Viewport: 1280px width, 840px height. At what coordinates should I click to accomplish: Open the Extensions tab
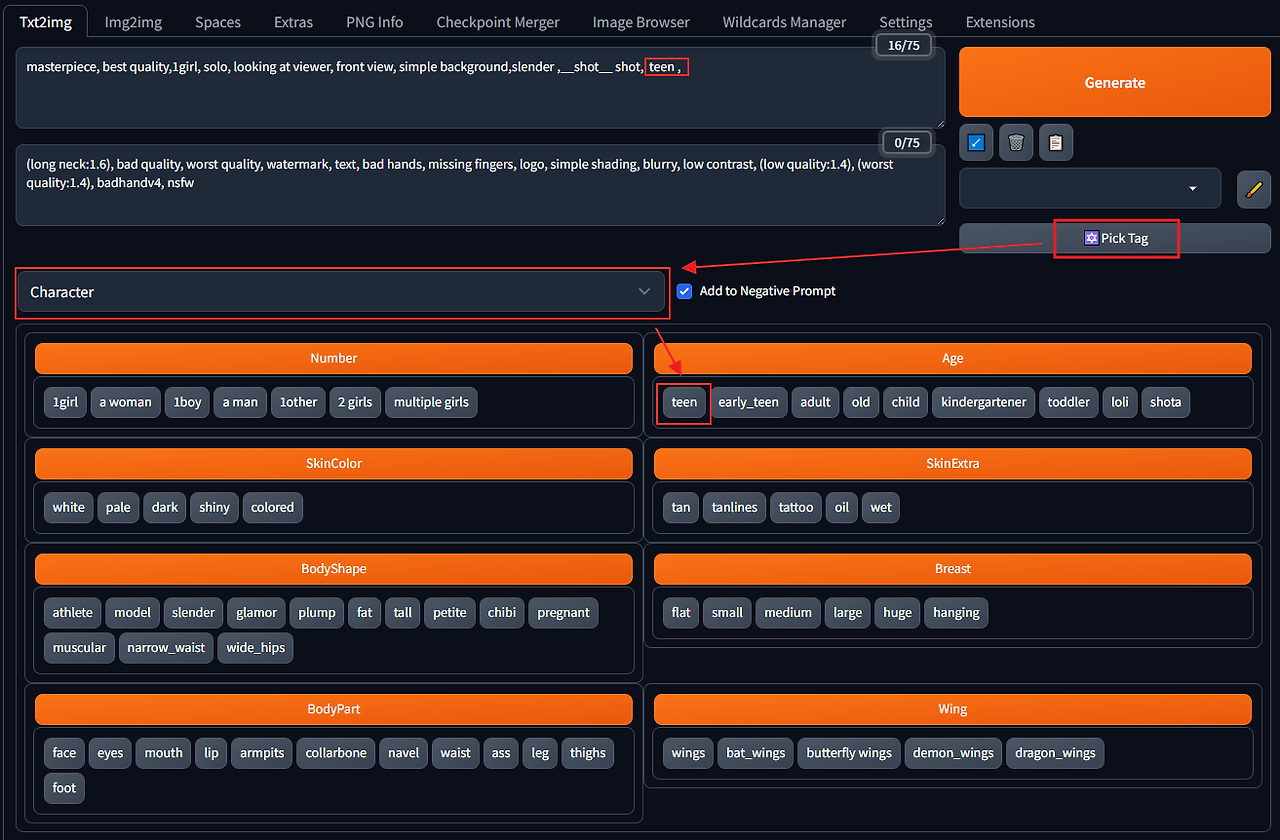click(x=1000, y=22)
